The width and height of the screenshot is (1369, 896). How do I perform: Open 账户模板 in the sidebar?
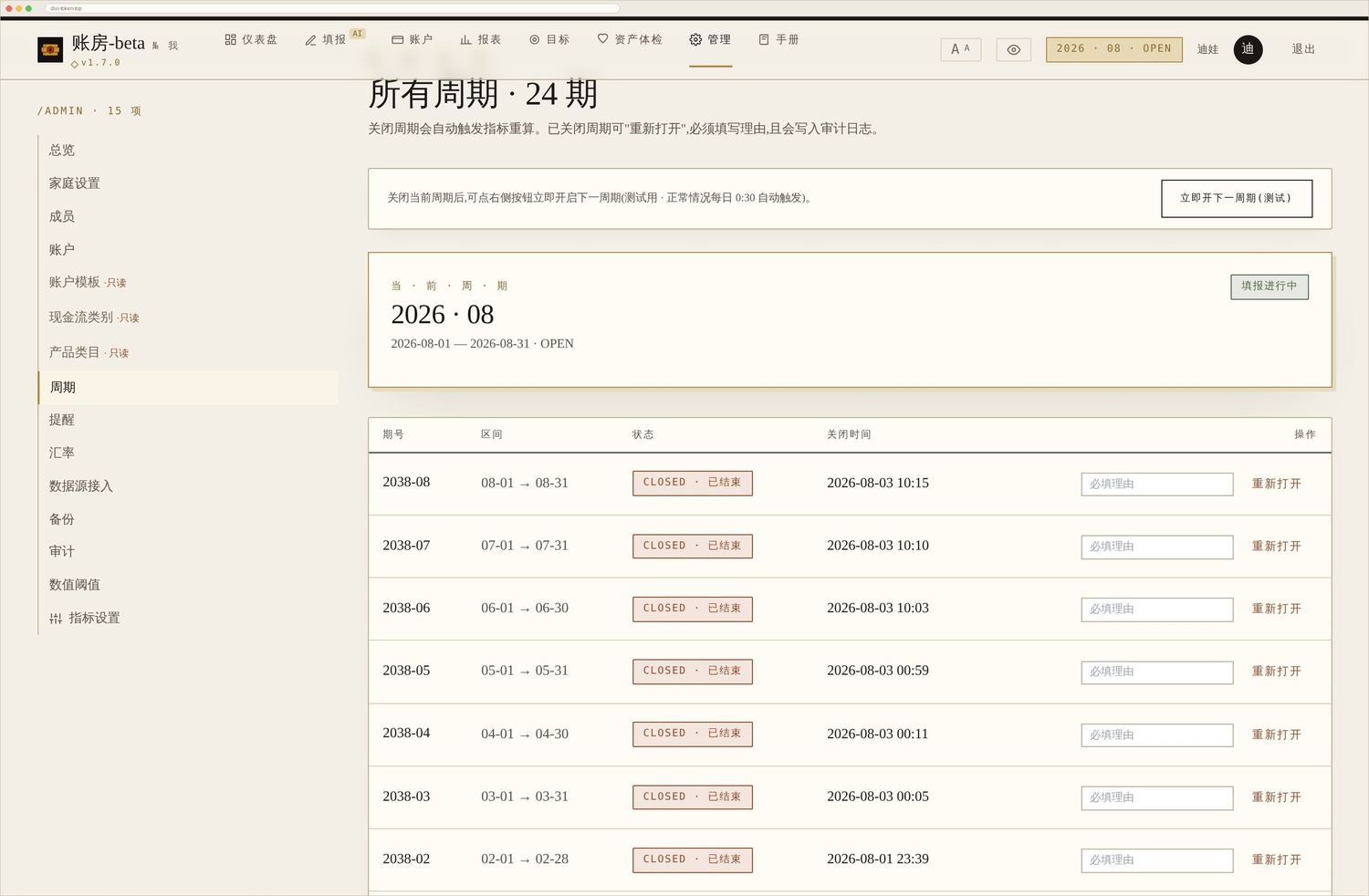(88, 282)
